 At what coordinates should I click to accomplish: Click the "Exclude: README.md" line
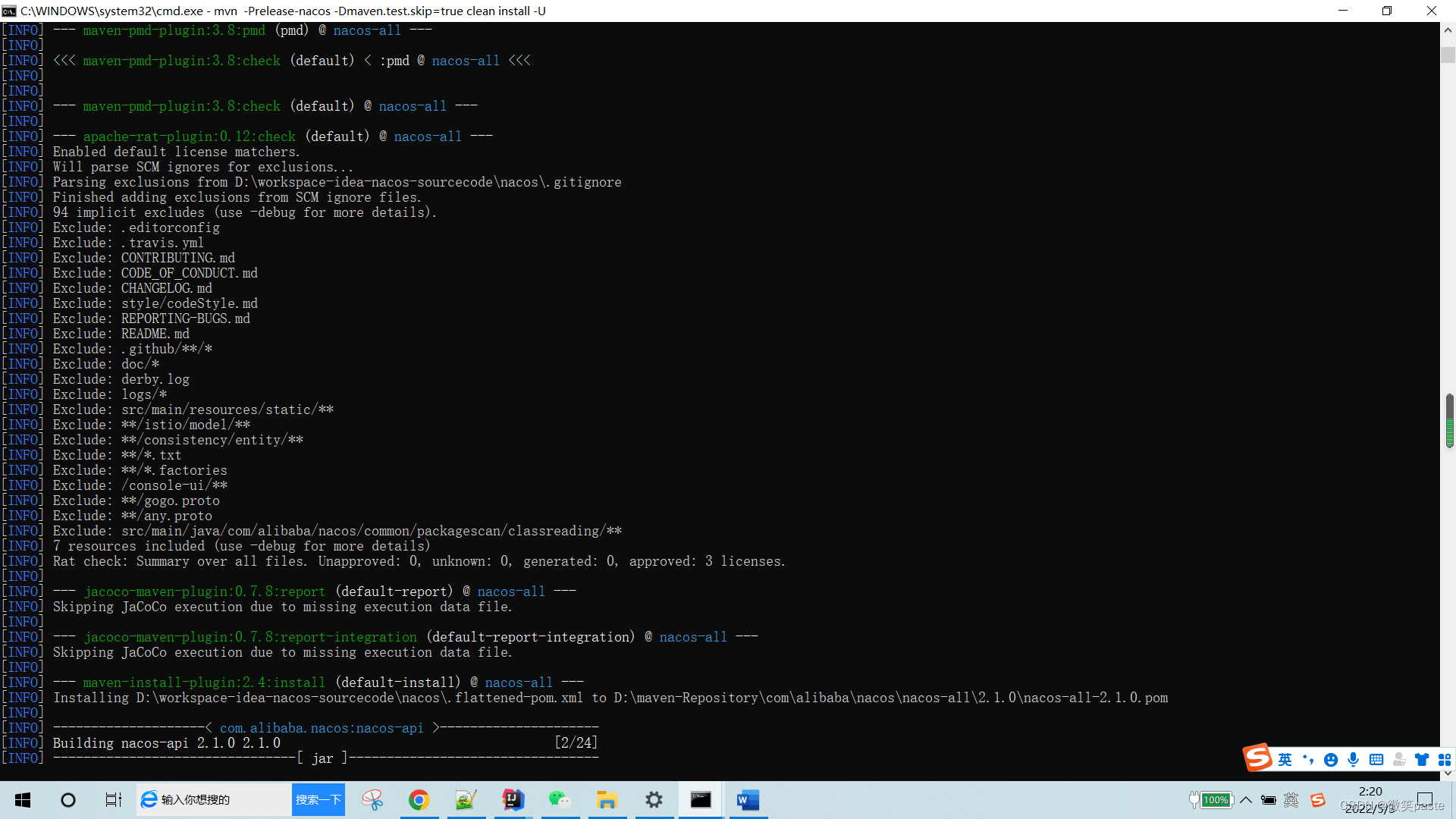[121, 334]
